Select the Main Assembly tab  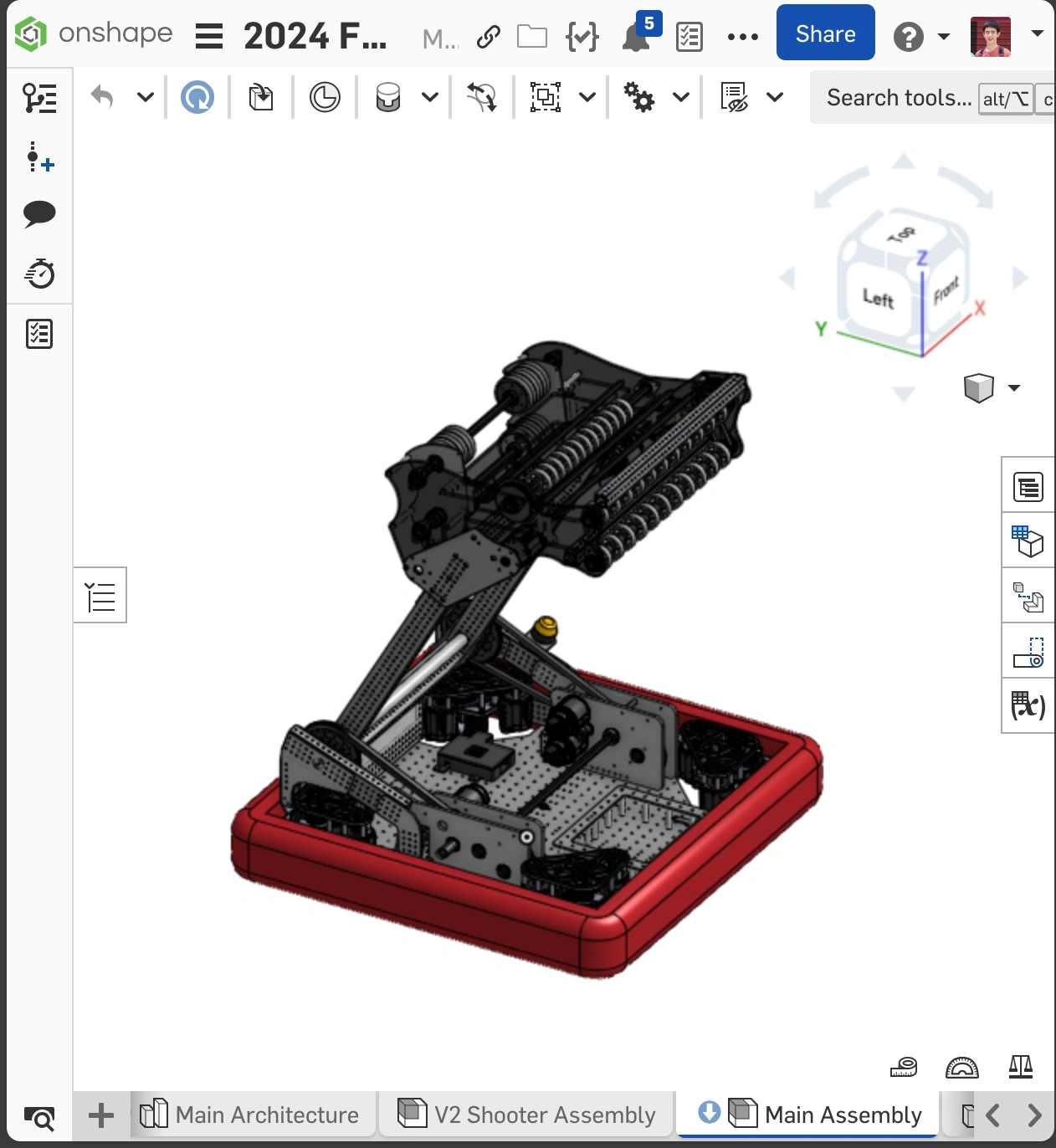pos(808,1115)
